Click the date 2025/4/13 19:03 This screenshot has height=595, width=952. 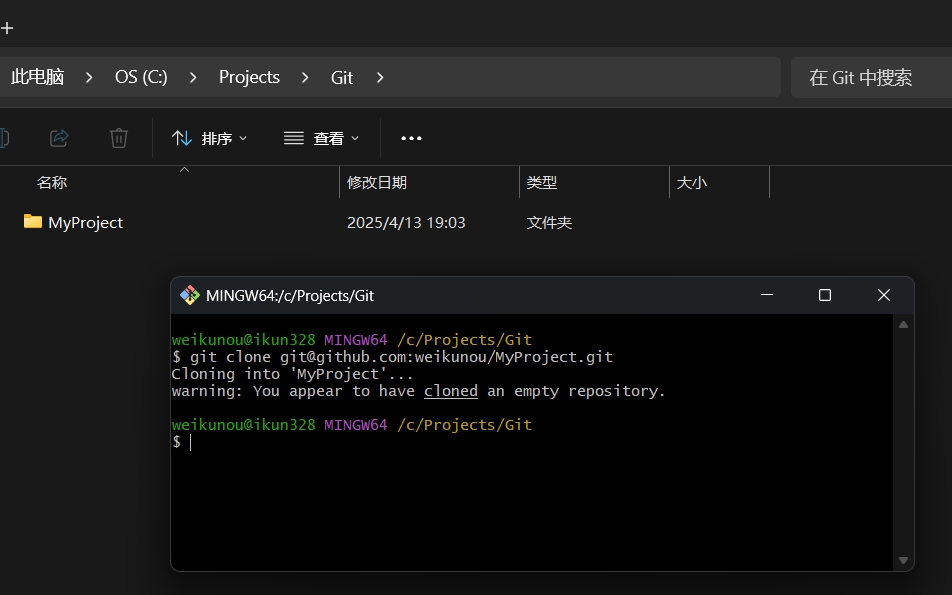pyautogui.click(x=406, y=222)
